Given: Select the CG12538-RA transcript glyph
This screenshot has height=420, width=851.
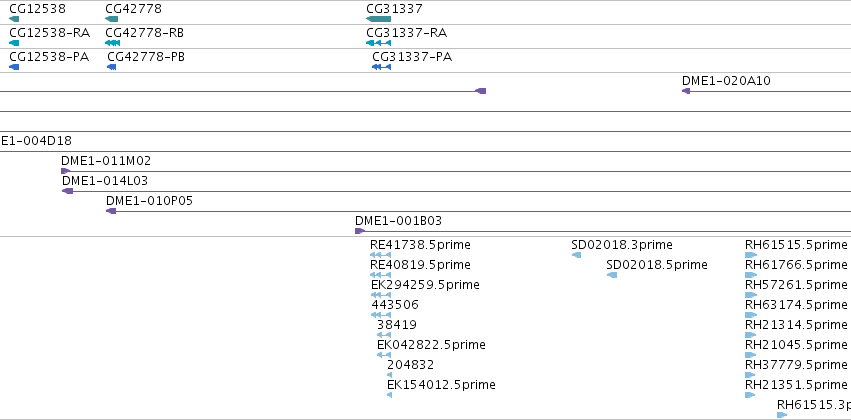Looking at the screenshot, I should [14, 43].
